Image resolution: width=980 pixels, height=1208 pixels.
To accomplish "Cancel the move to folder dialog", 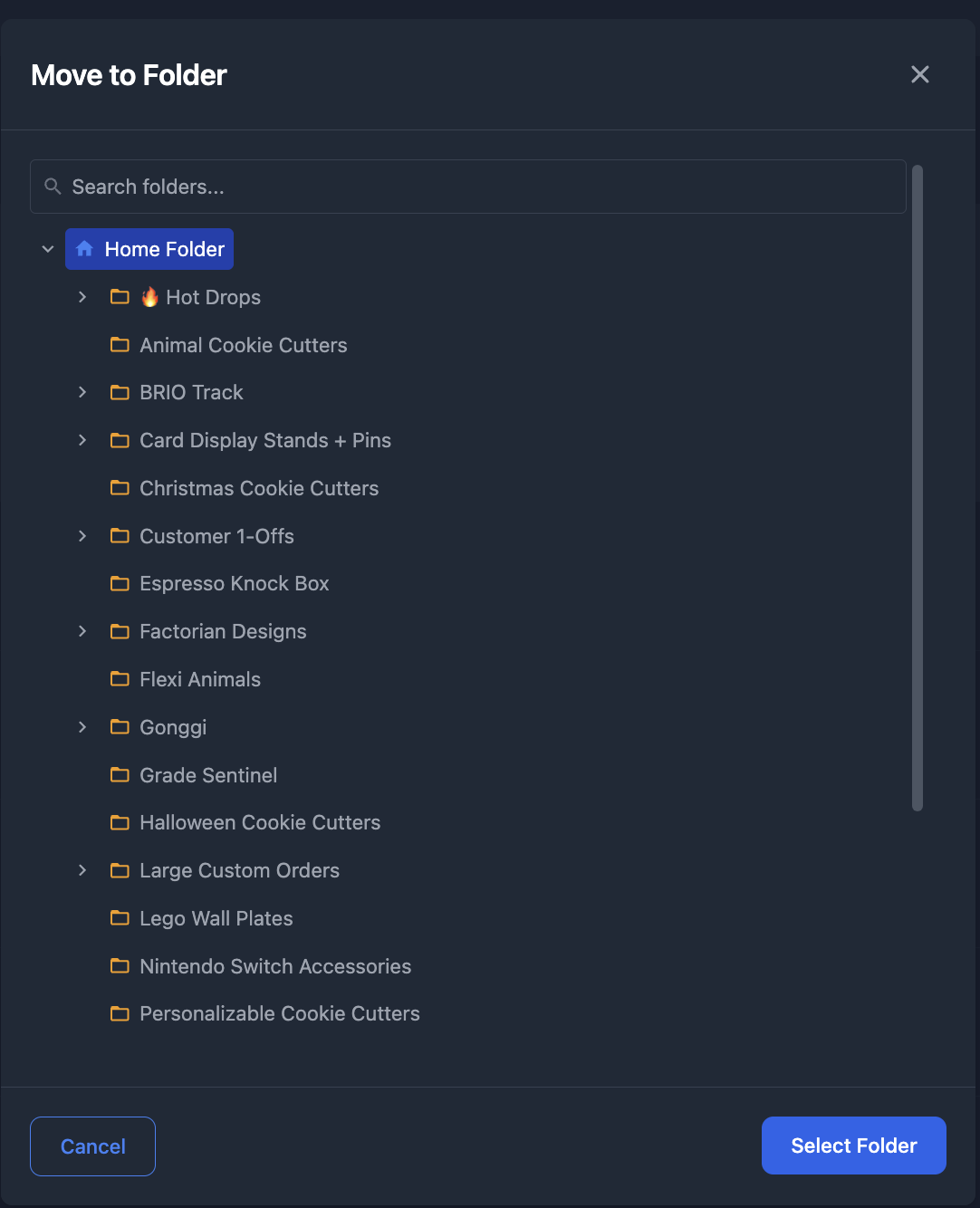I will coord(92,1146).
